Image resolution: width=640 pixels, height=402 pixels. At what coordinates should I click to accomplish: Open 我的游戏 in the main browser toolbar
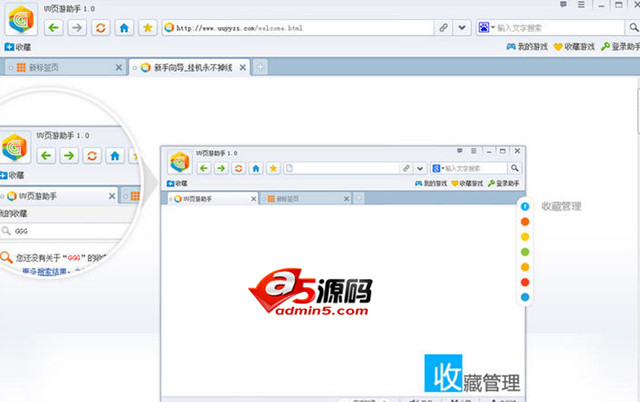[x=527, y=47]
